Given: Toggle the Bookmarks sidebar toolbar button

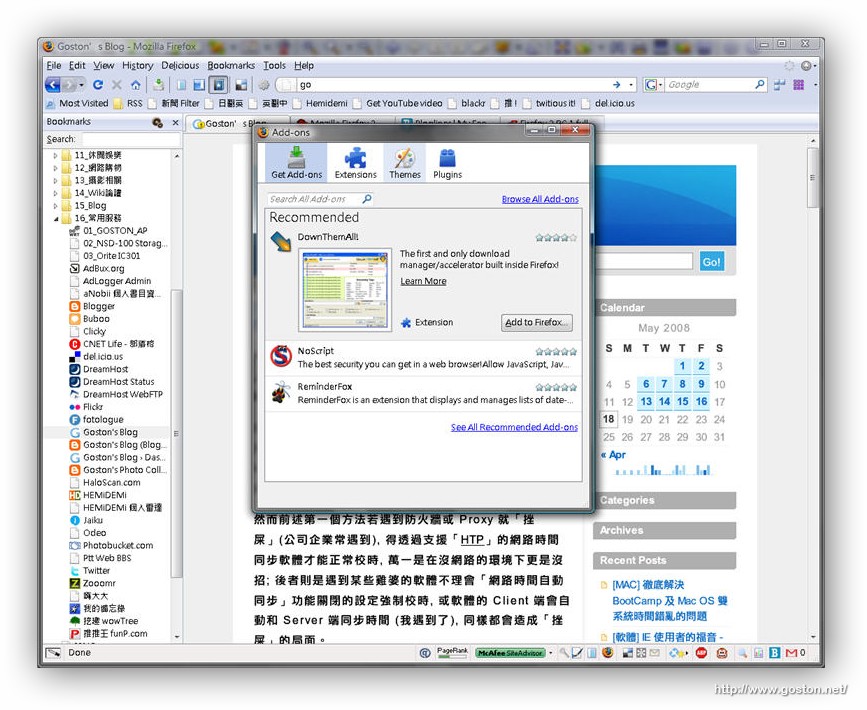Looking at the screenshot, I should 219,85.
